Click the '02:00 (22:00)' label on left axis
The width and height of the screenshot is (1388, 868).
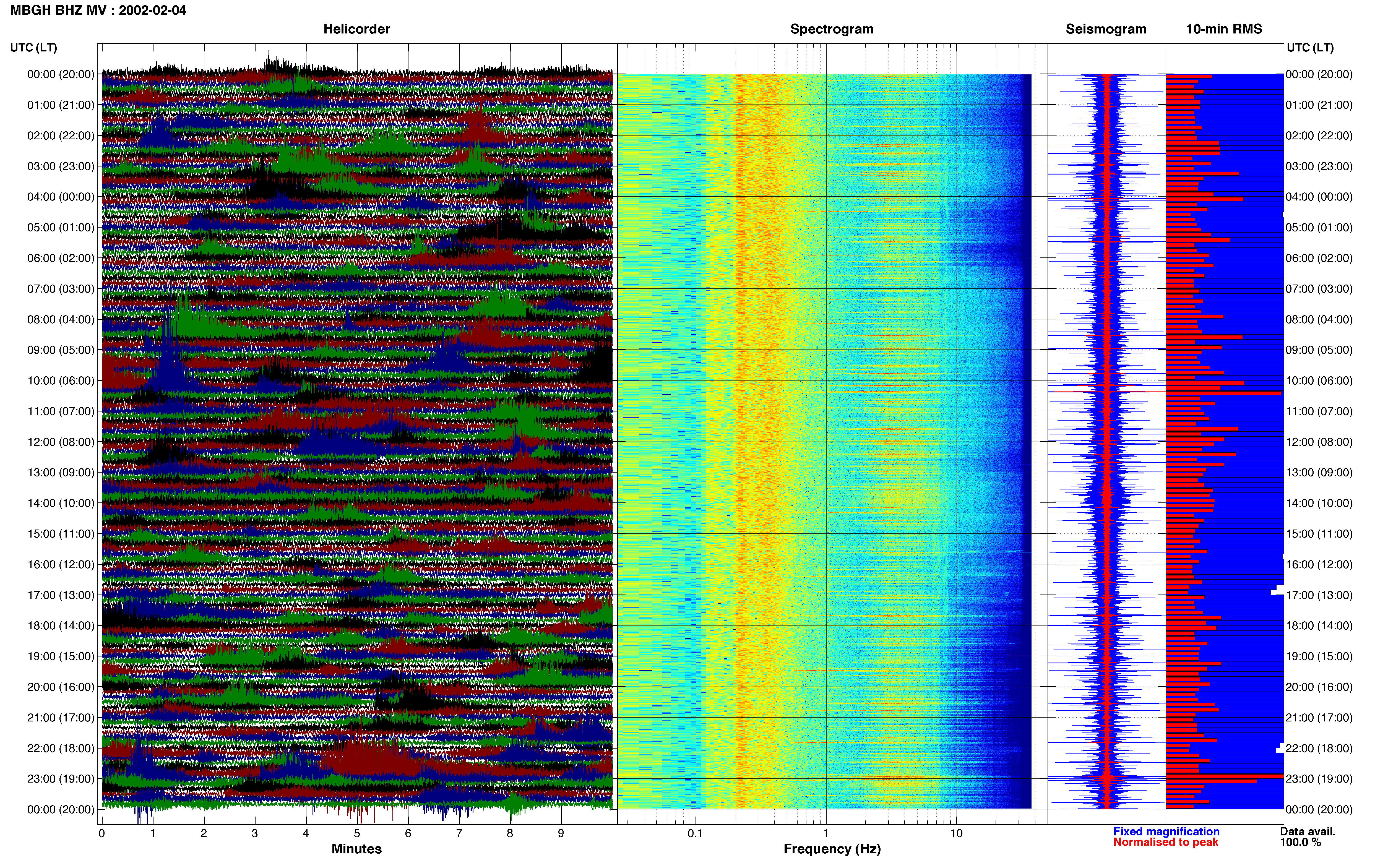pyautogui.click(x=60, y=135)
